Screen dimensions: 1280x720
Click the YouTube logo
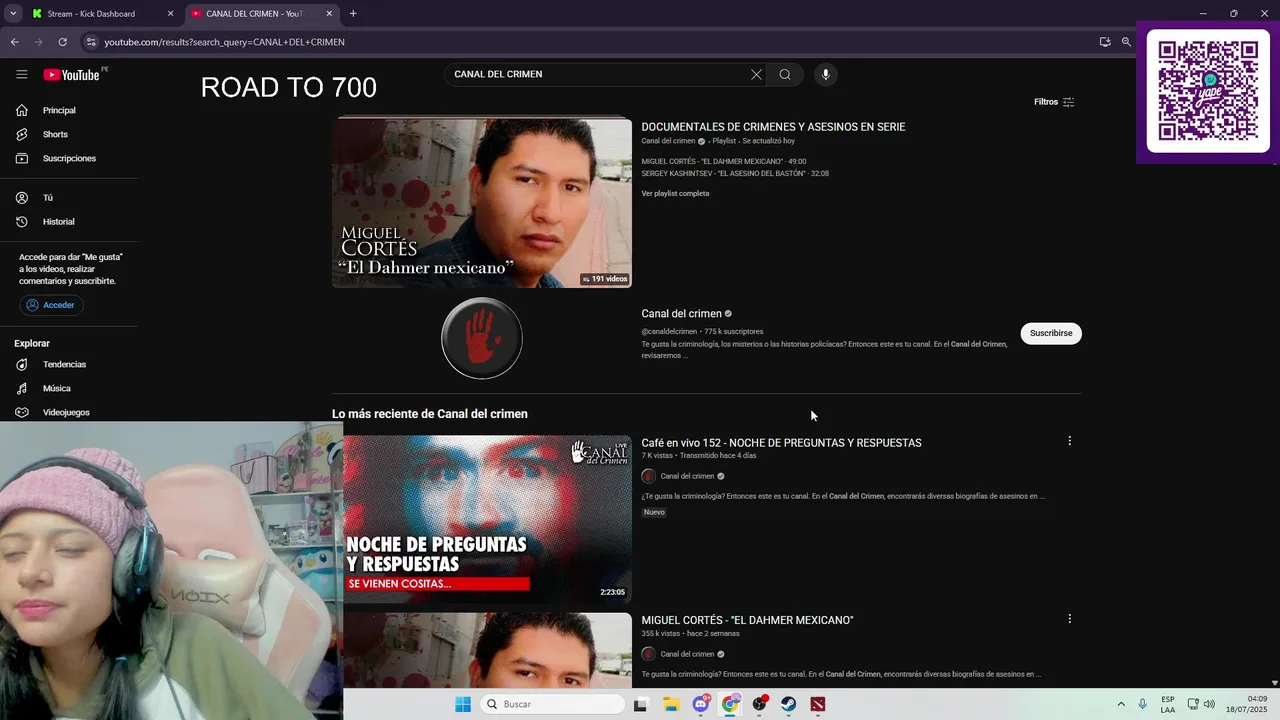pyautogui.click(x=71, y=74)
